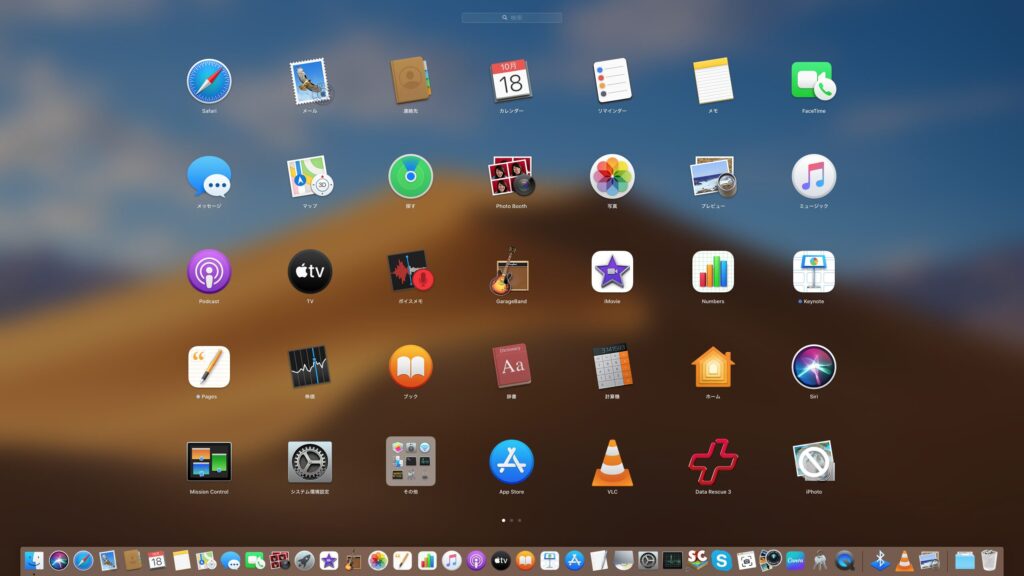The image size is (1024, 576).
Task: Open Keynote app
Action: coord(814,271)
